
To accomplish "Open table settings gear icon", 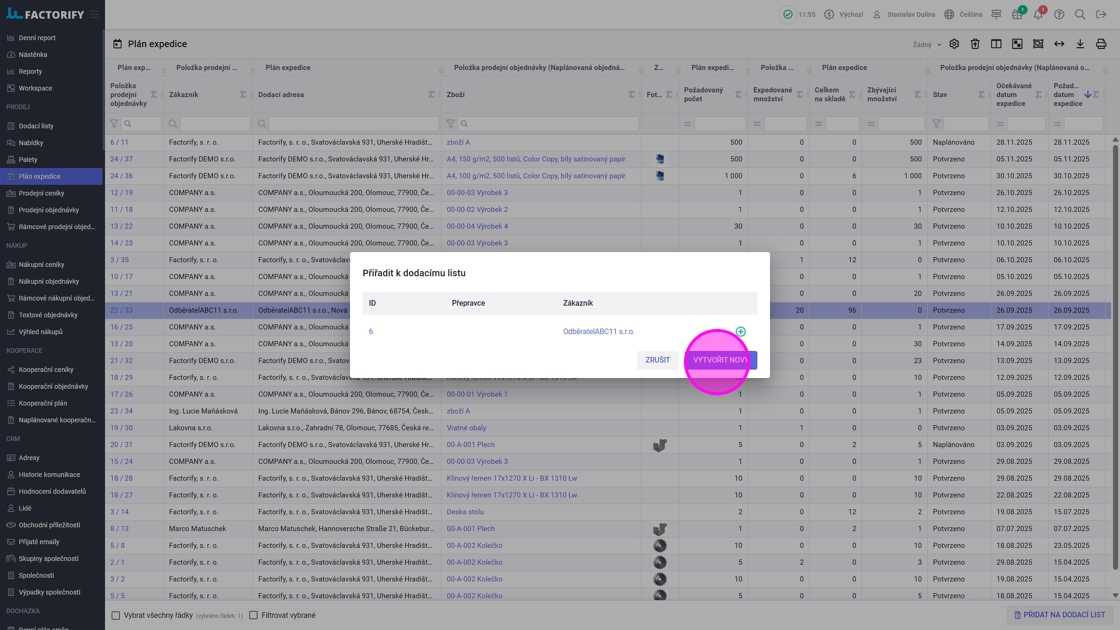I will coord(954,44).
